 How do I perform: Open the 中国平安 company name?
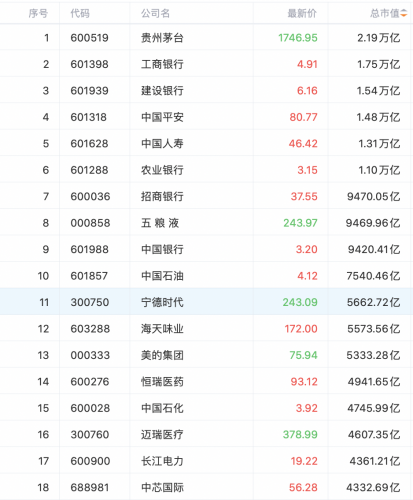(x=162, y=117)
